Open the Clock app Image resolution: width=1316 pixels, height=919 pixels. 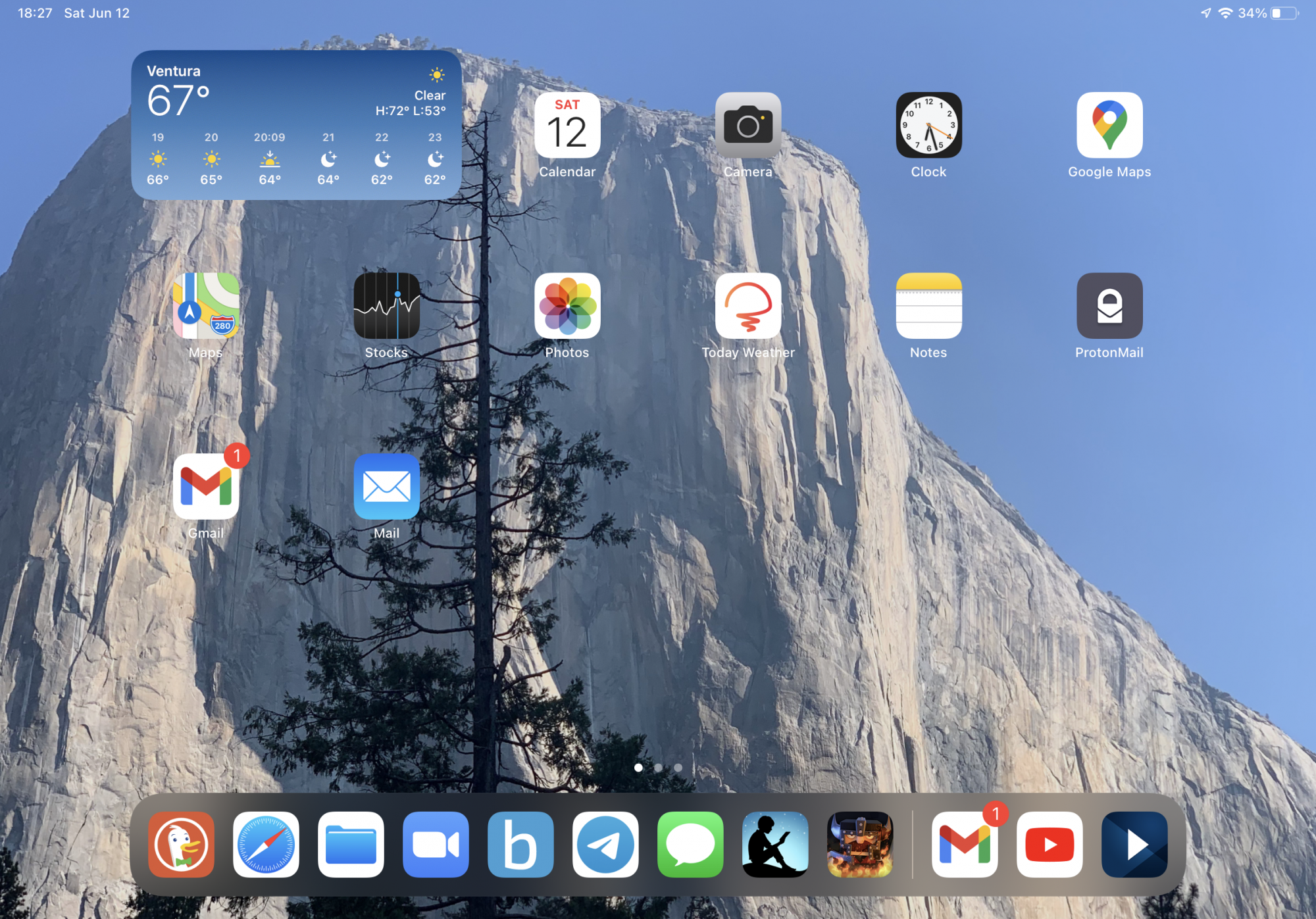(x=928, y=125)
